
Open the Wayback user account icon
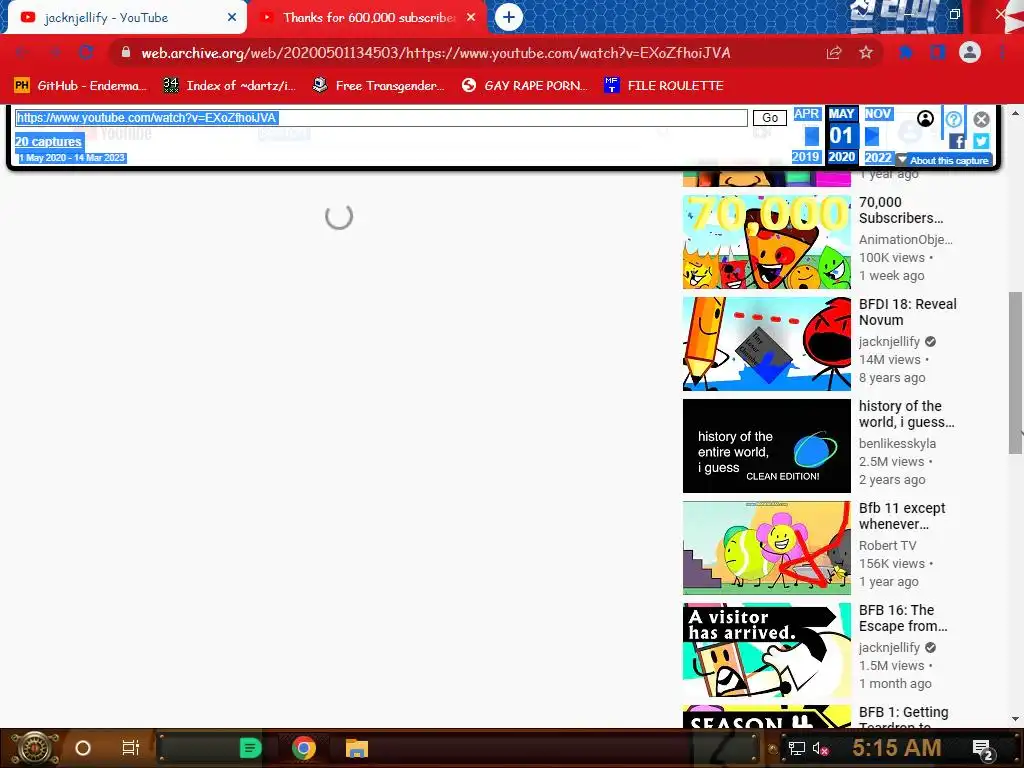(925, 118)
